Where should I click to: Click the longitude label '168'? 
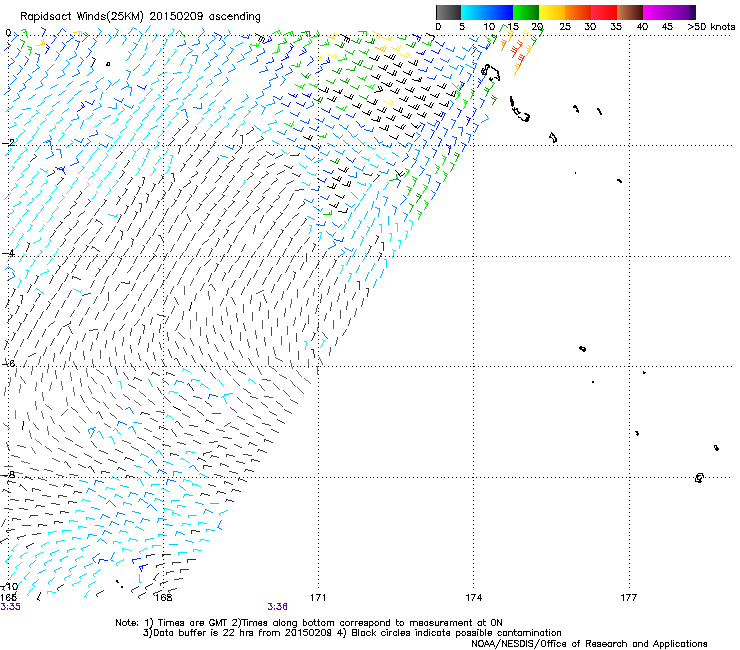(163, 598)
